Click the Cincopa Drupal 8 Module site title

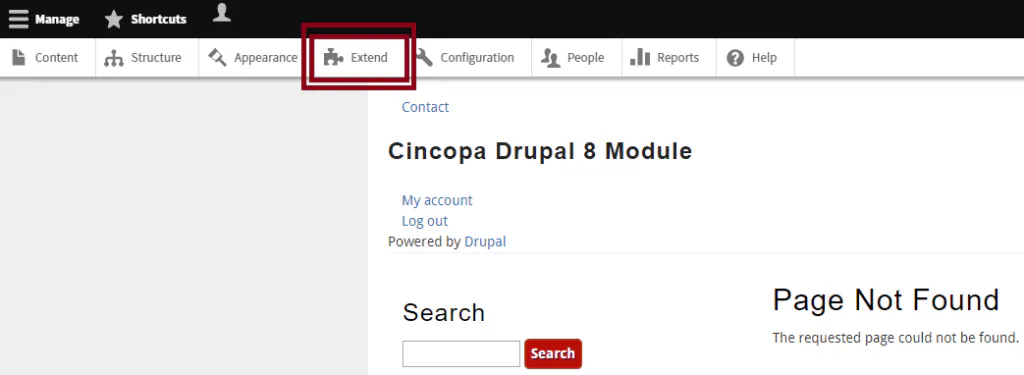[540, 152]
